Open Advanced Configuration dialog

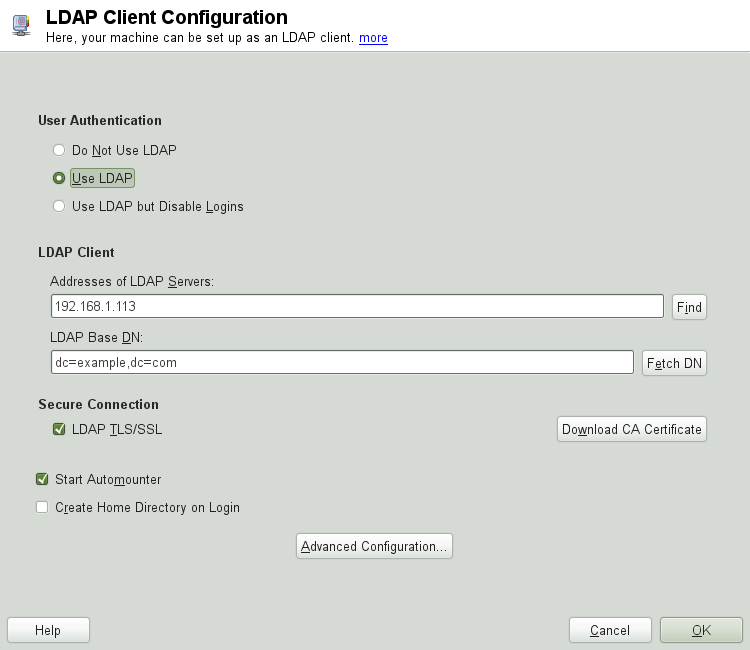[x=374, y=546]
